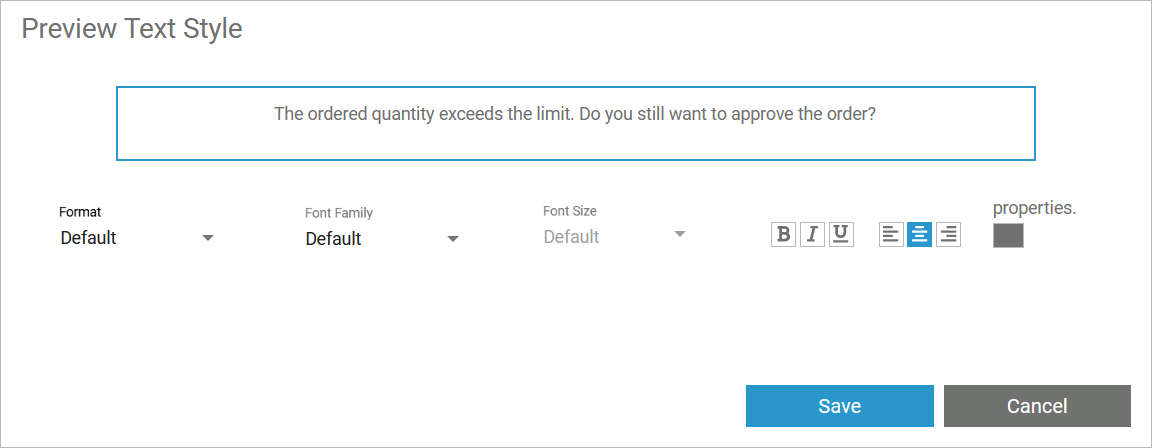Toggle underline formatting with the U icon
Viewport: 1152px width, 448px height.
tap(841, 234)
